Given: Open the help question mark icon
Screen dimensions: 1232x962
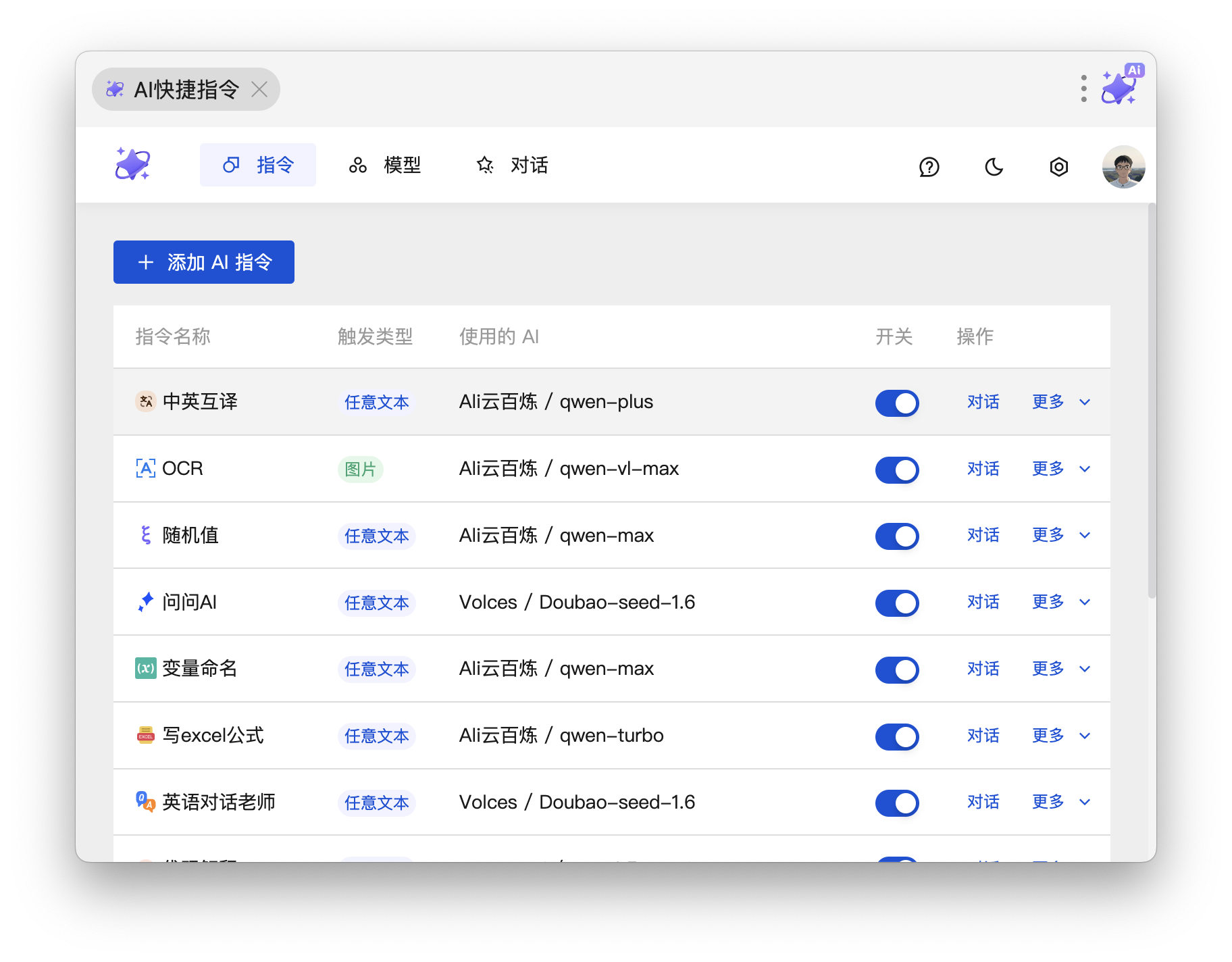Looking at the screenshot, I should pyautogui.click(x=929, y=166).
